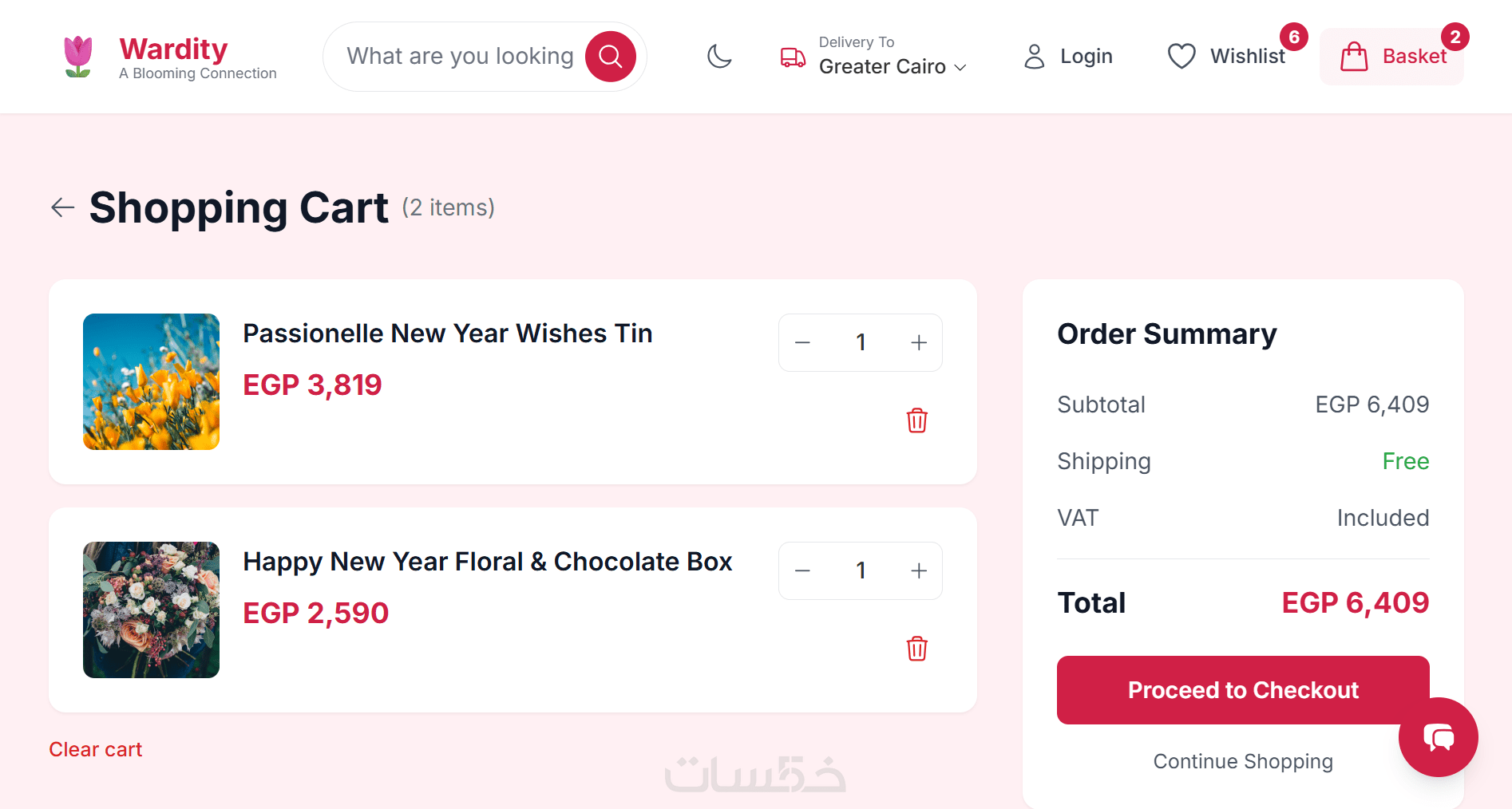Viewport: 1512px width, 809px height.
Task: Open the Login account page
Action: tap(1068, 57)
